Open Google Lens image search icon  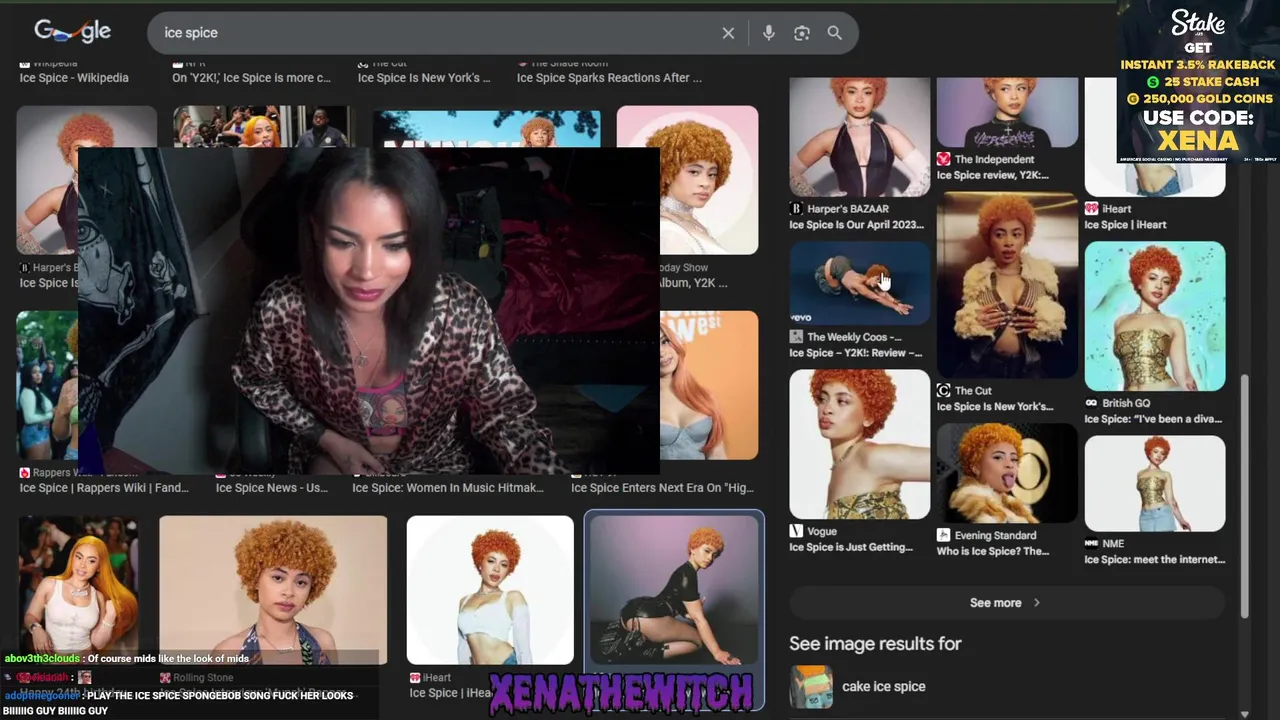[801, 33]
